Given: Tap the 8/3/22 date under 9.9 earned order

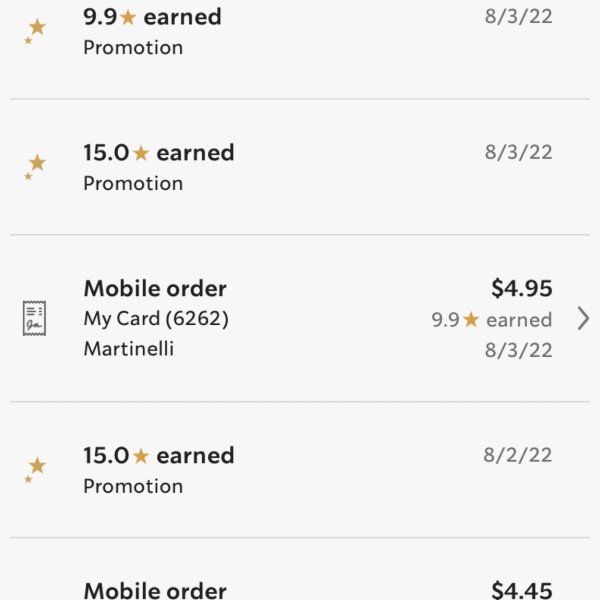Looking at the screenshot, I should [x=518, y=350].
